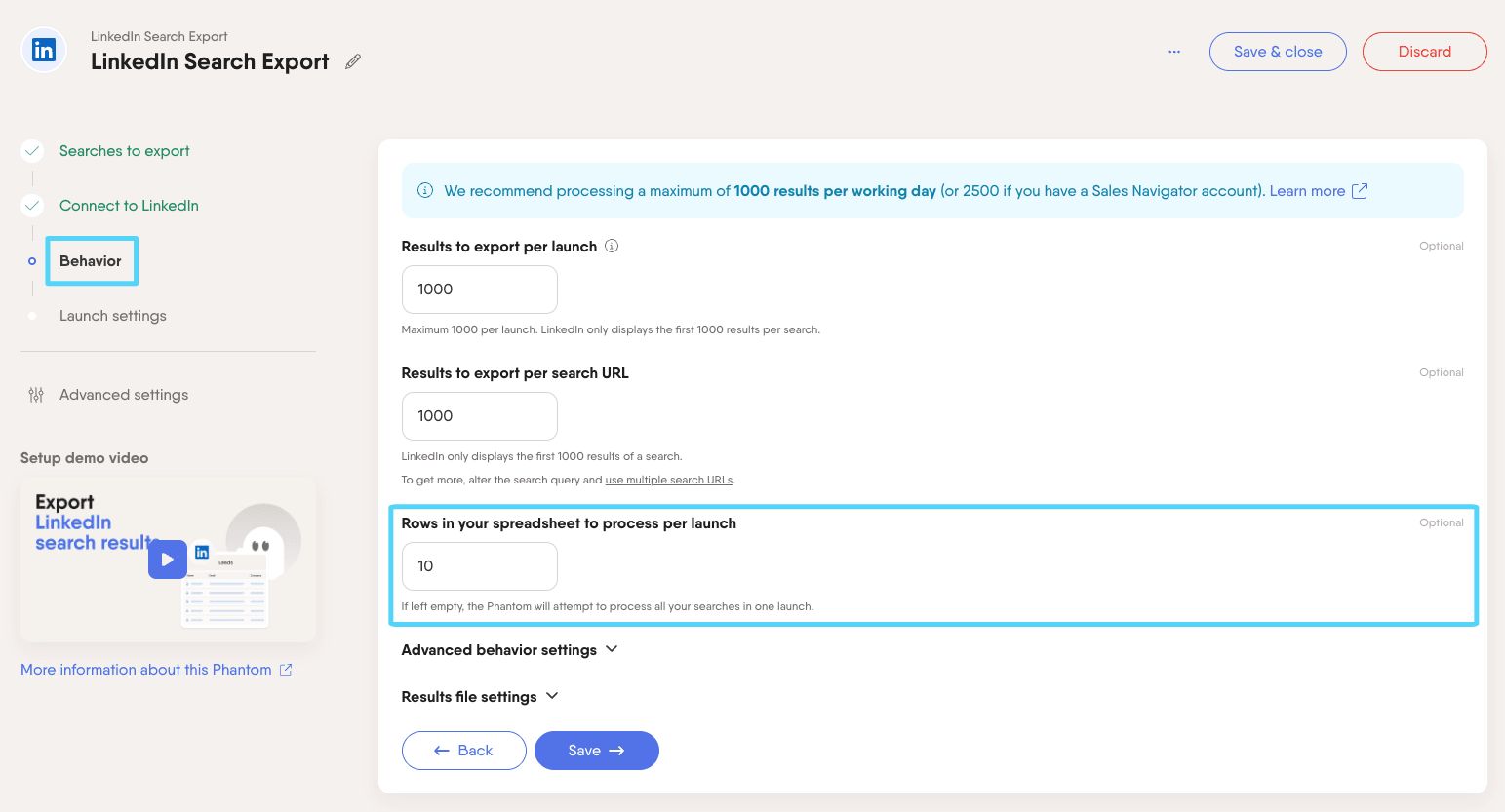Click info icon beside Results to export per launch
The width and height of the screenshot is (1505, 812).
pos(612,246)
